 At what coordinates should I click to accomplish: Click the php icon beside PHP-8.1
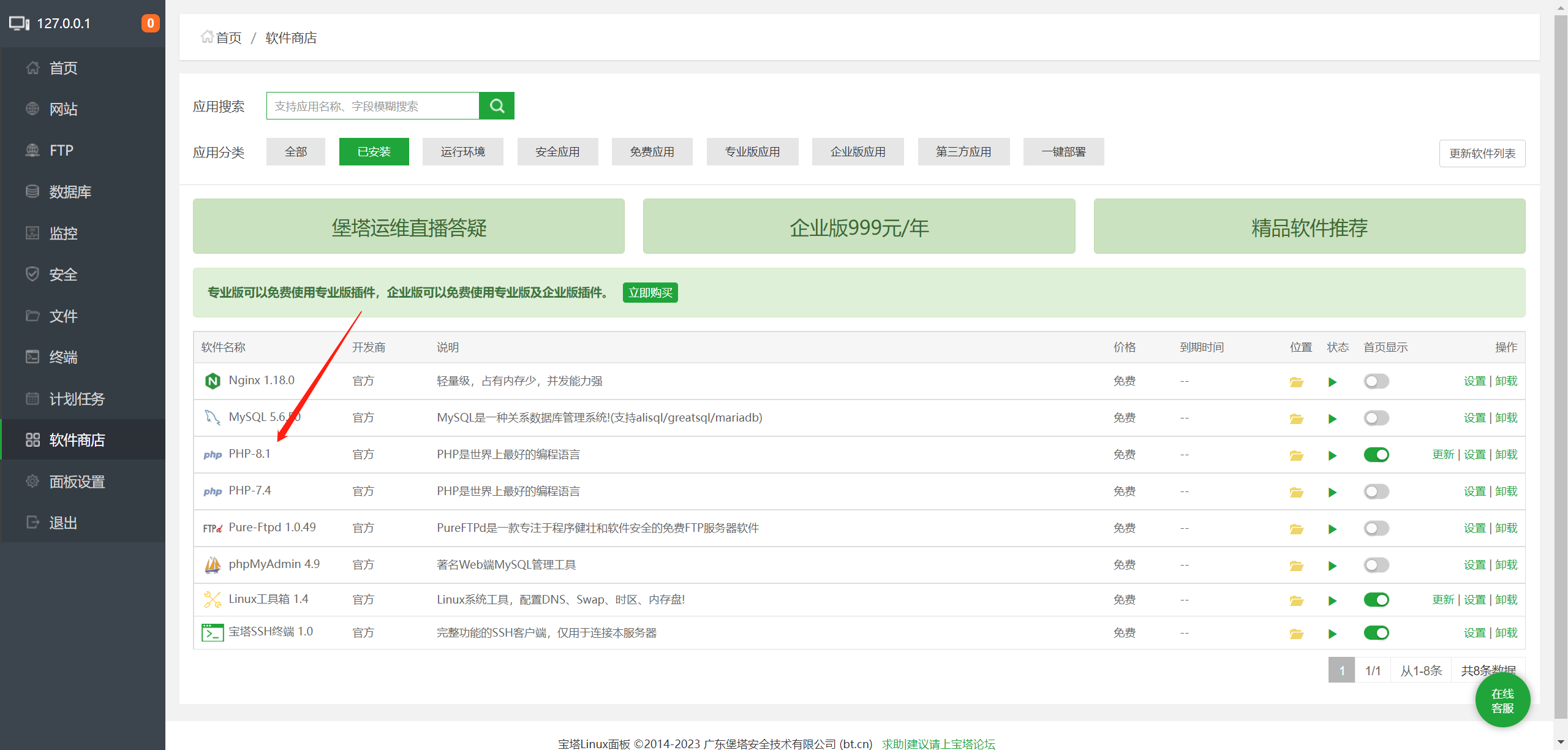(x=213, y=455)
